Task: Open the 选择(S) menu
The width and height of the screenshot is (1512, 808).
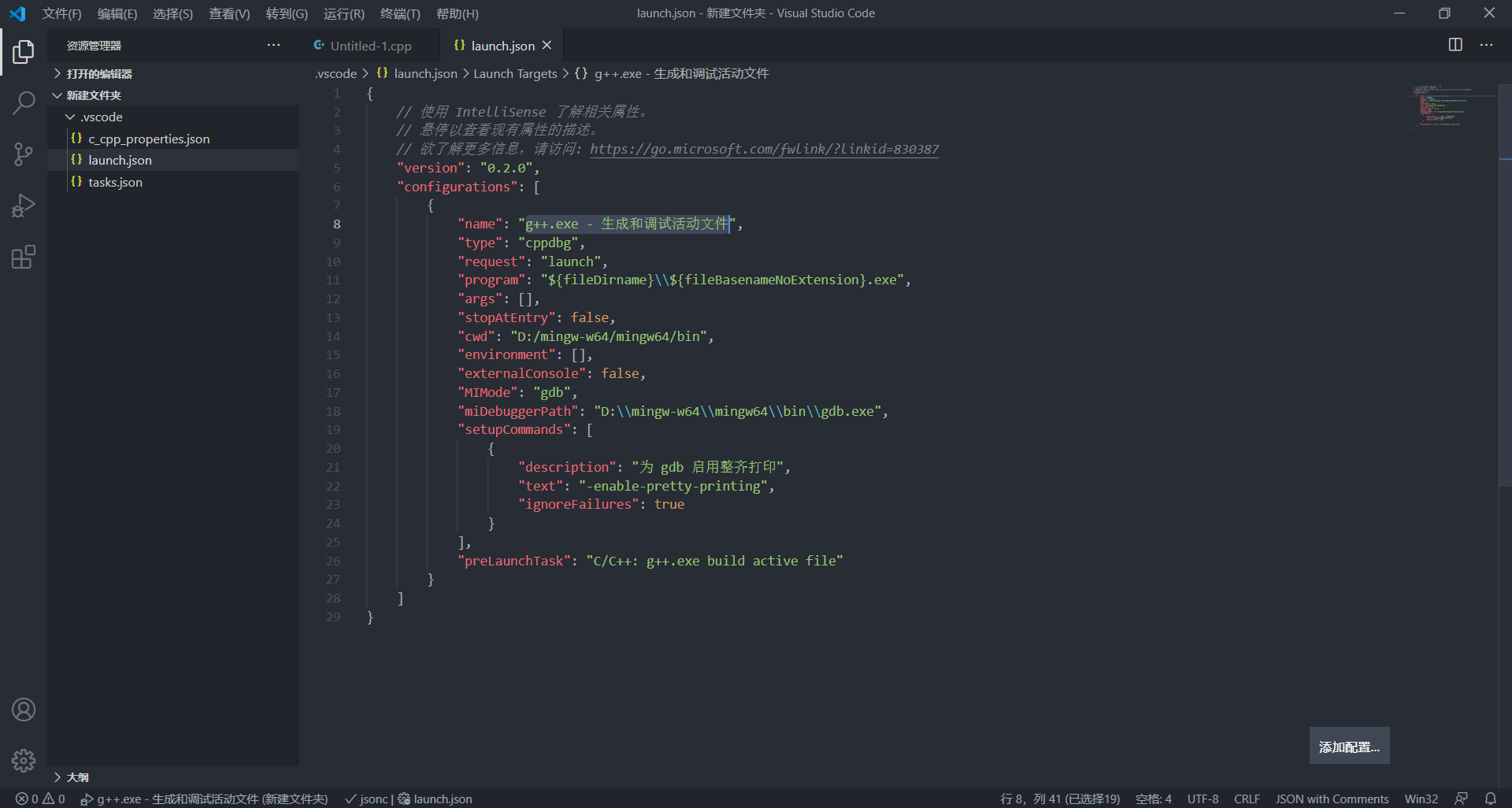Action: tap(172, 13)
